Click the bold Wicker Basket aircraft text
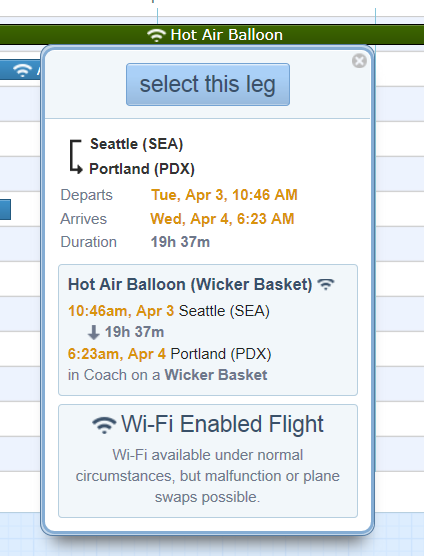The height and width of the screenshot is (556, 424). tap(216, 375)
